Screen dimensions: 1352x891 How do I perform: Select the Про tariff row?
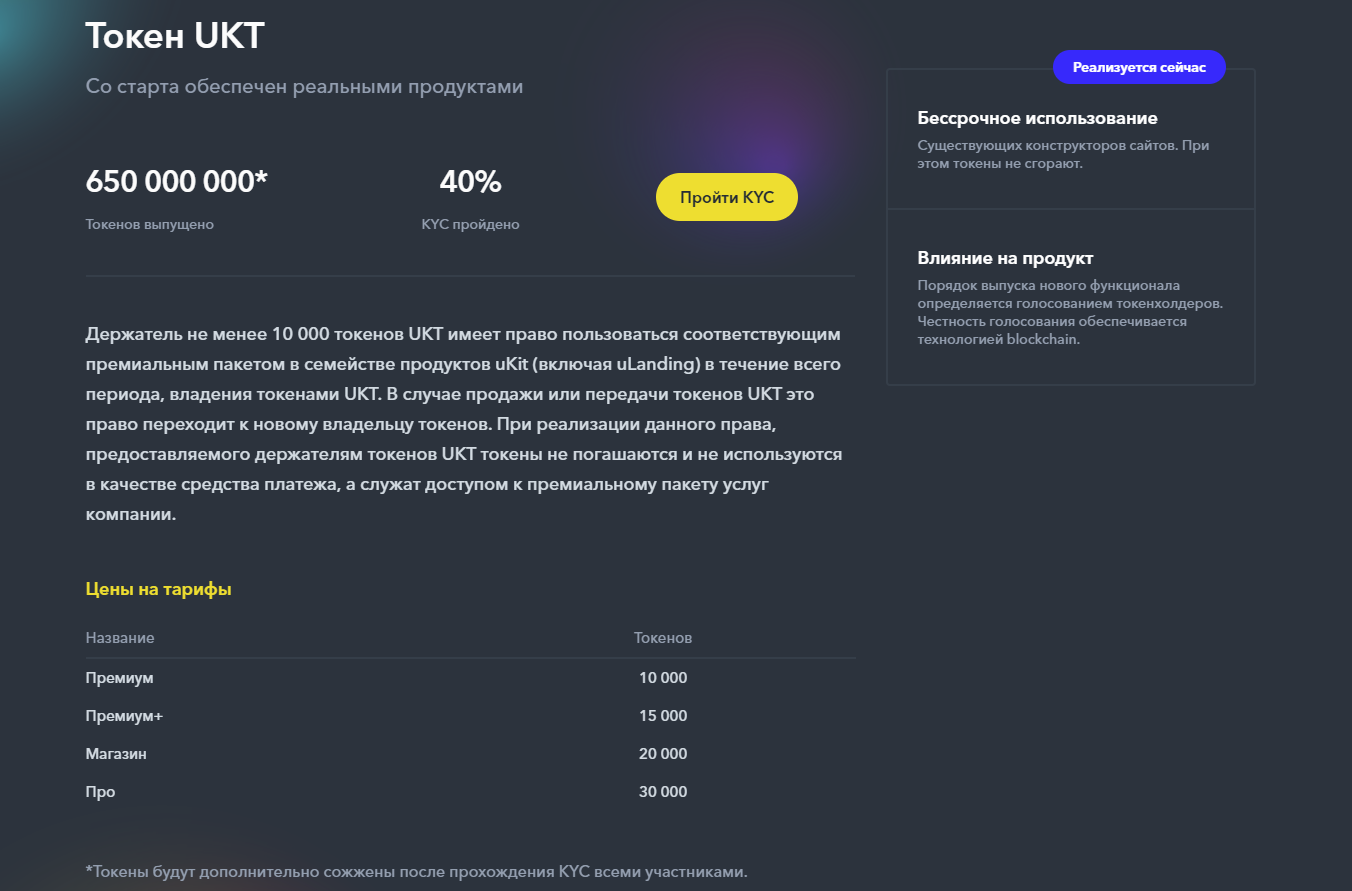pyautogui.click(x=471, y=792)
